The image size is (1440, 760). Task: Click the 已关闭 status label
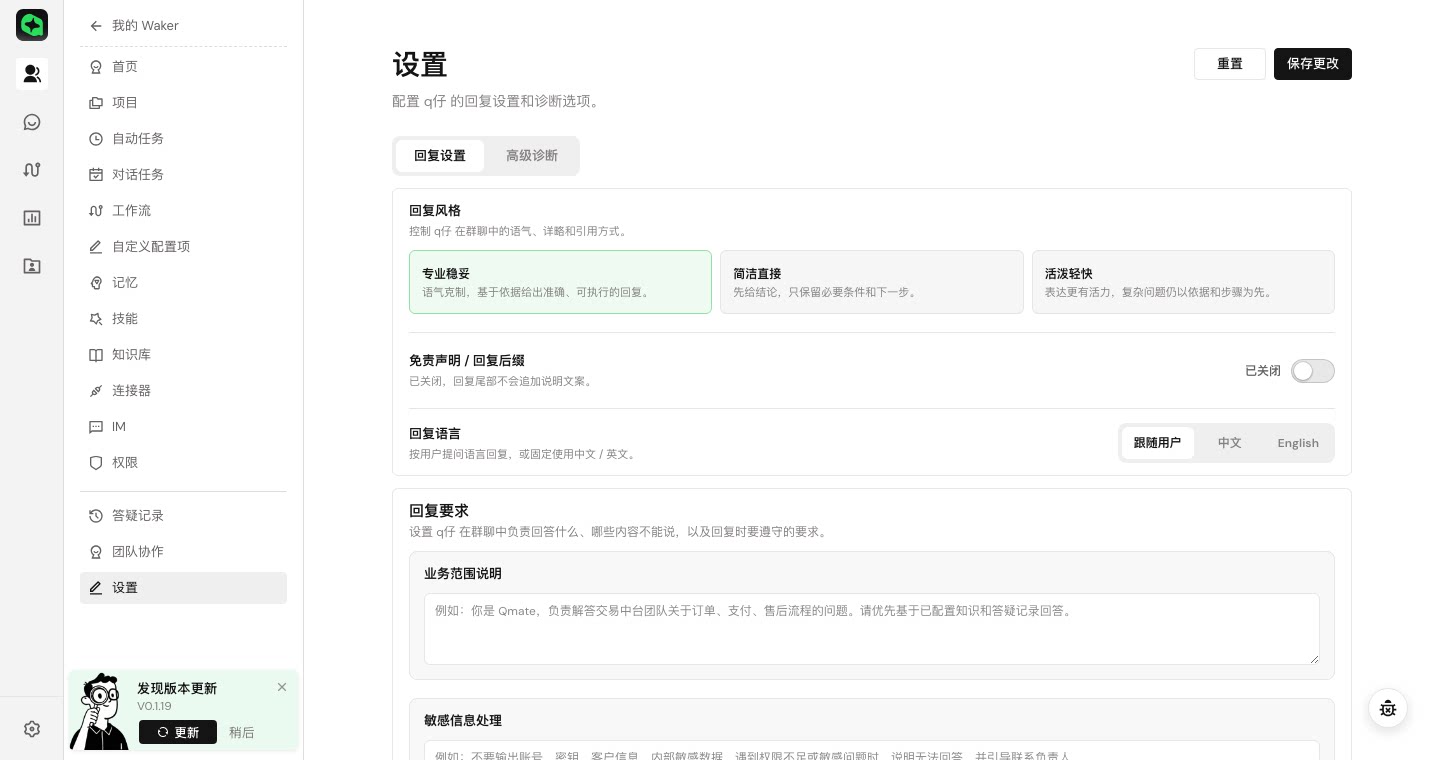click(1263, 371)
